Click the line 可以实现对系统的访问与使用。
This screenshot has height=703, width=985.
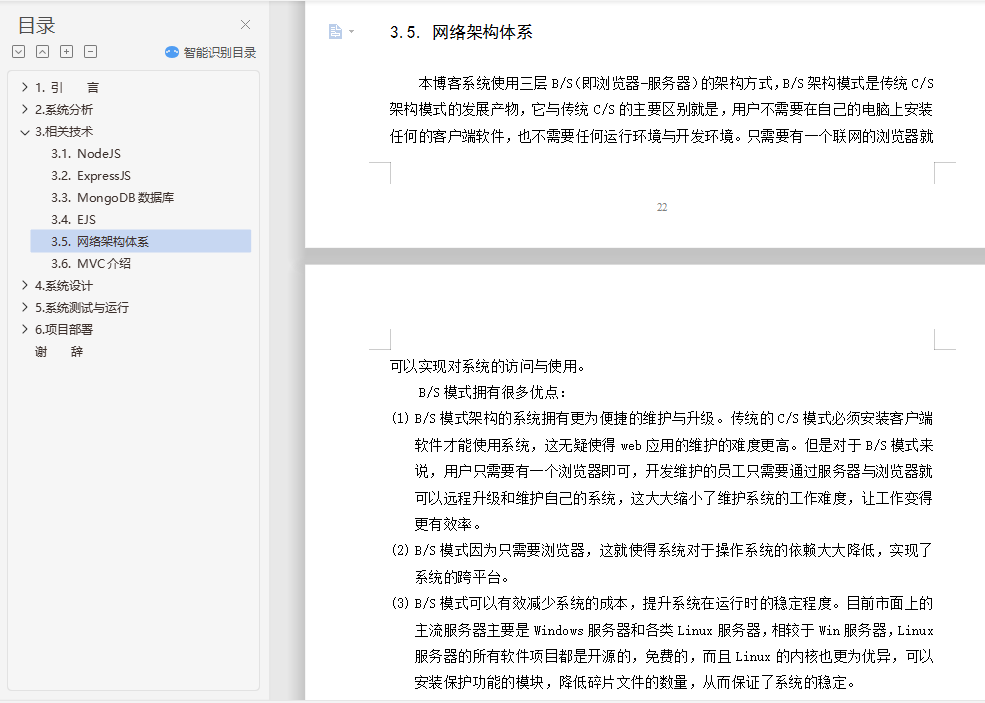tap(487, 366)
